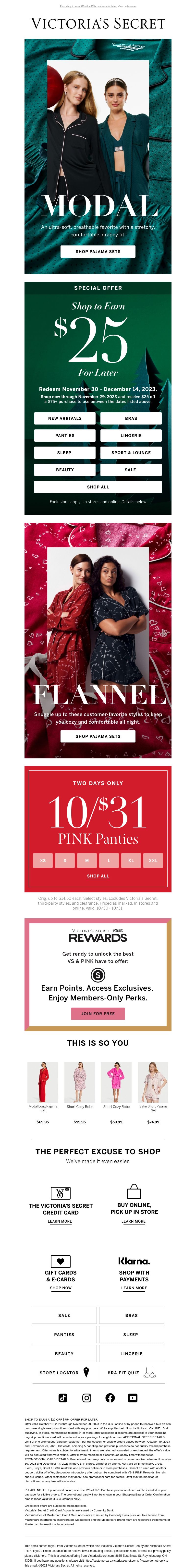Click Shop Pajama Sets under Modal
The width and height of the screenshot is (196, 1568).
(98, 251)
